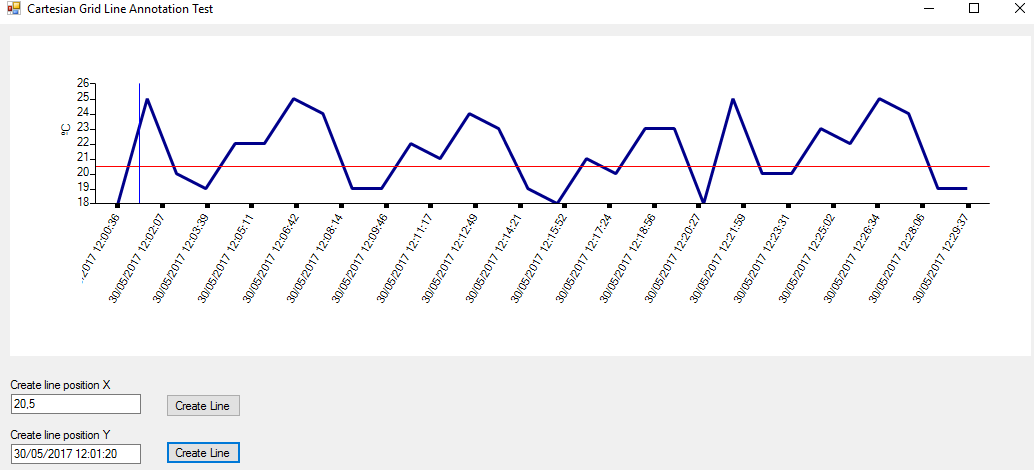
Task: Select the 30/05/2017 12:02:07 axis label
Action: [137, 258]
